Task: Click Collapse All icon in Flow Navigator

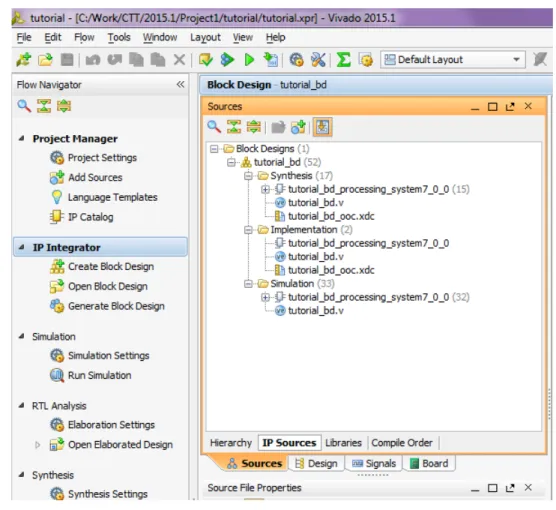Action: coord(44,106)
